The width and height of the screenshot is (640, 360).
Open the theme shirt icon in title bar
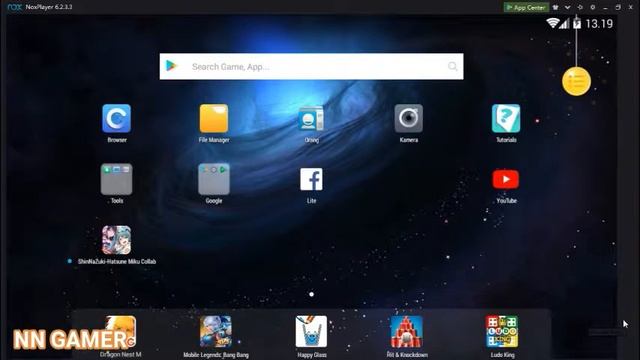click(x=556, y=7)
